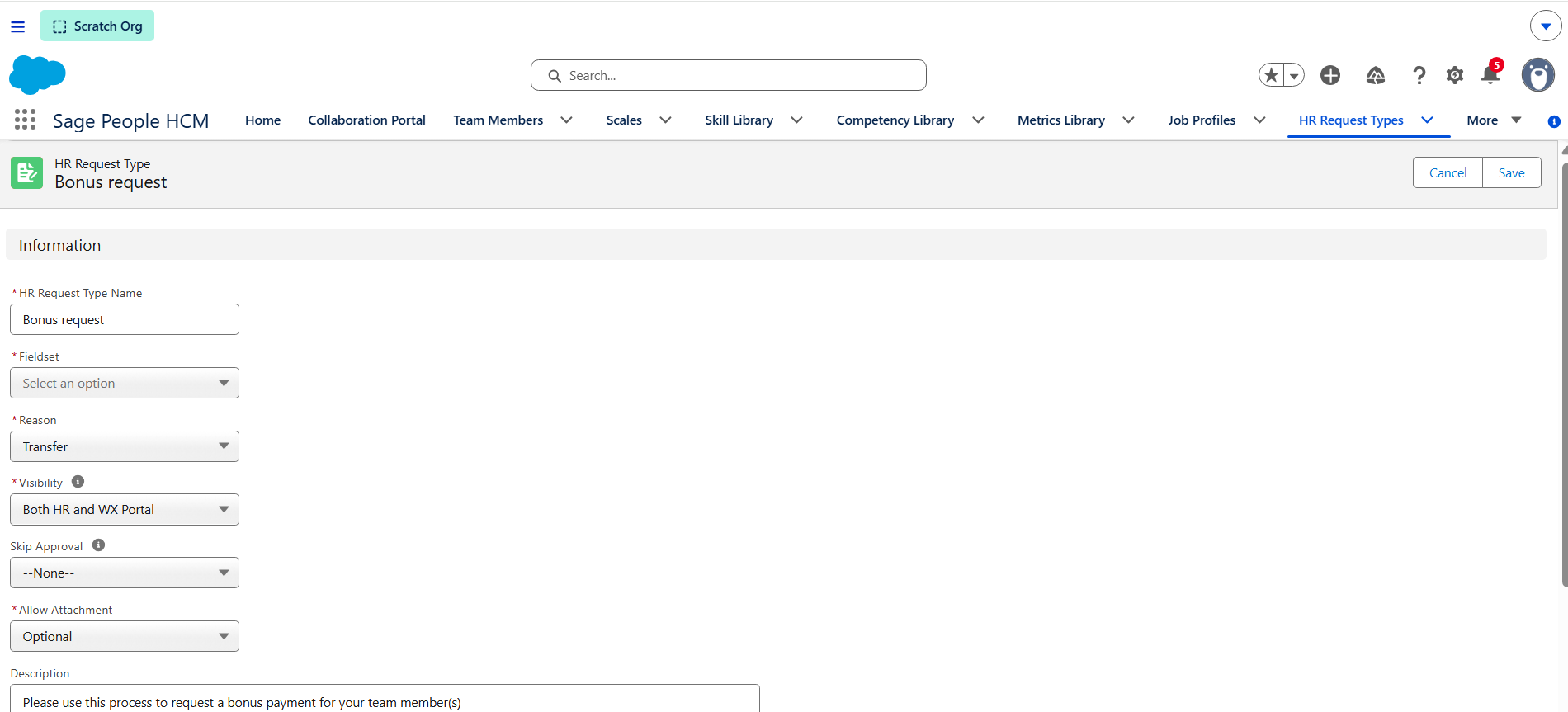The image size is (1568, 712).
Task: Open the Setup gear icon
Action: 1455,75
